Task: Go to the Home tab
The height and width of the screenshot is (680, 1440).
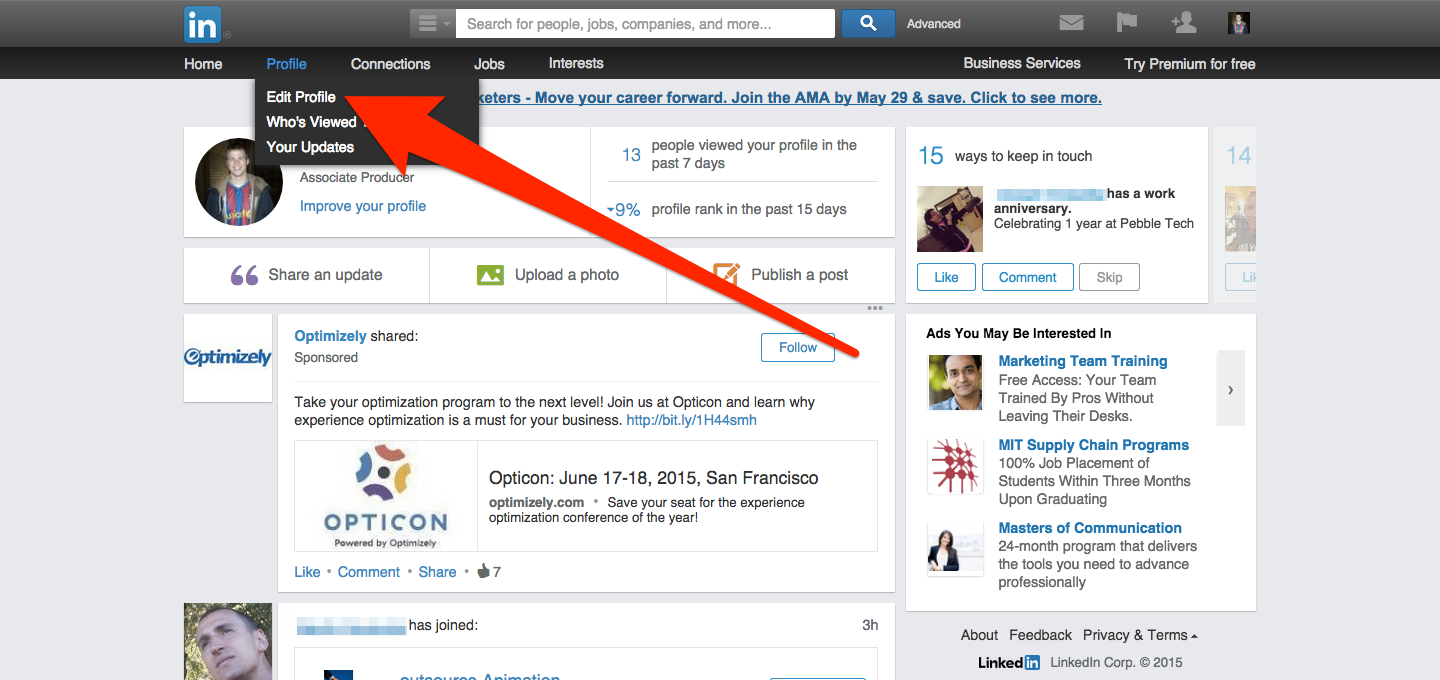Action: click(203, 64)
